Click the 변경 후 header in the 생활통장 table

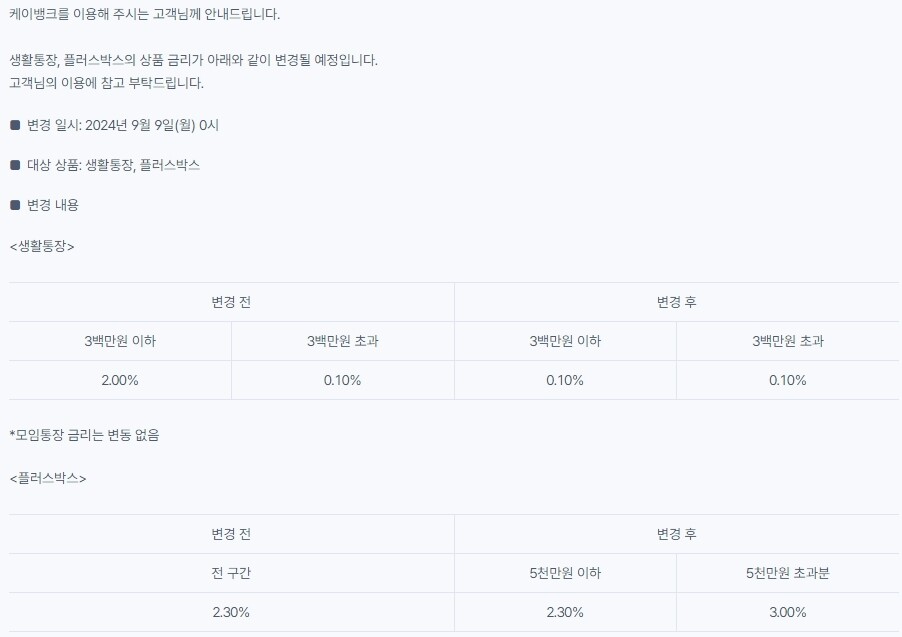tap(676, 302)
